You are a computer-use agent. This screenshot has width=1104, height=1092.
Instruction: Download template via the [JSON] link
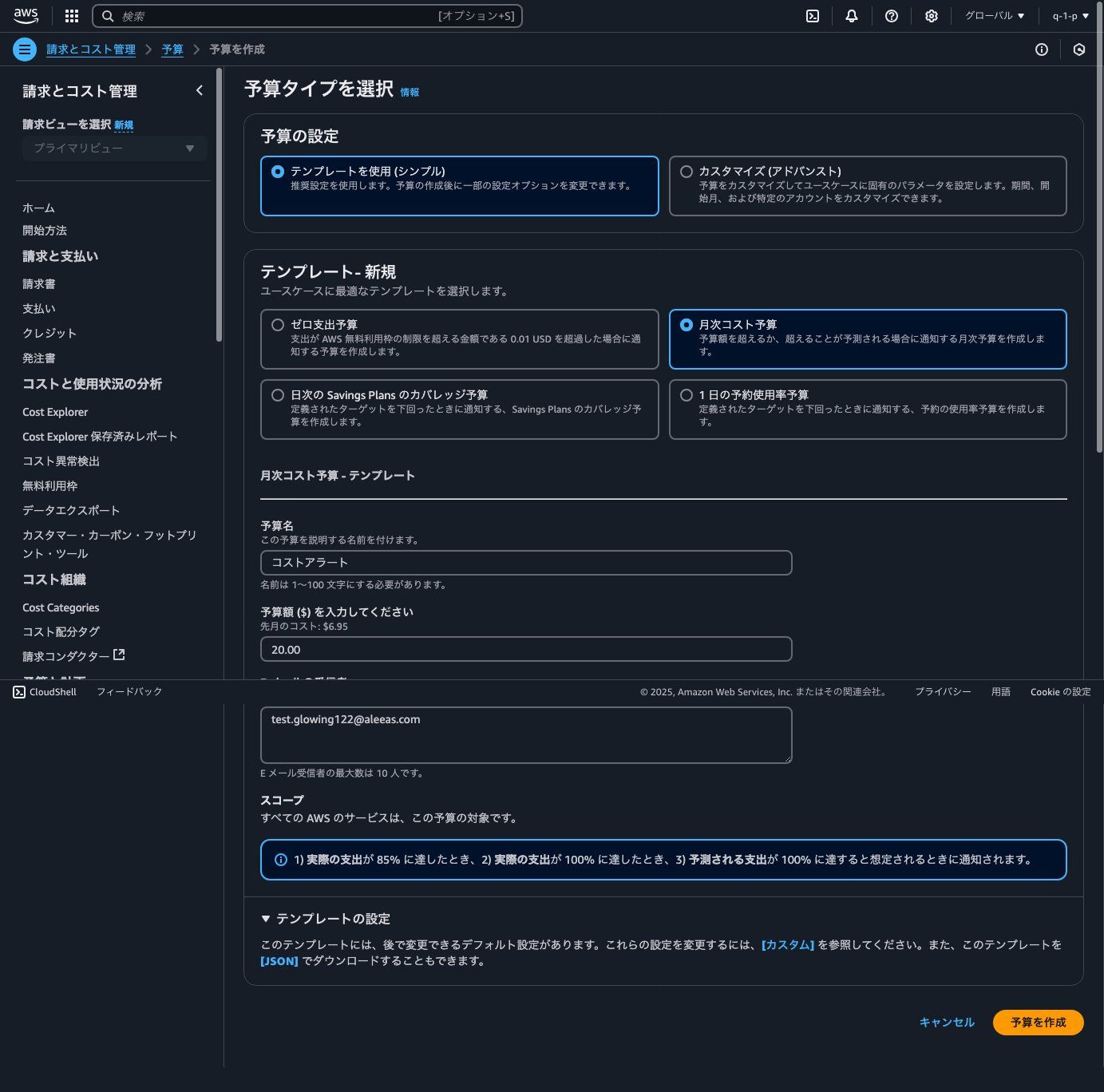point(279,961)
